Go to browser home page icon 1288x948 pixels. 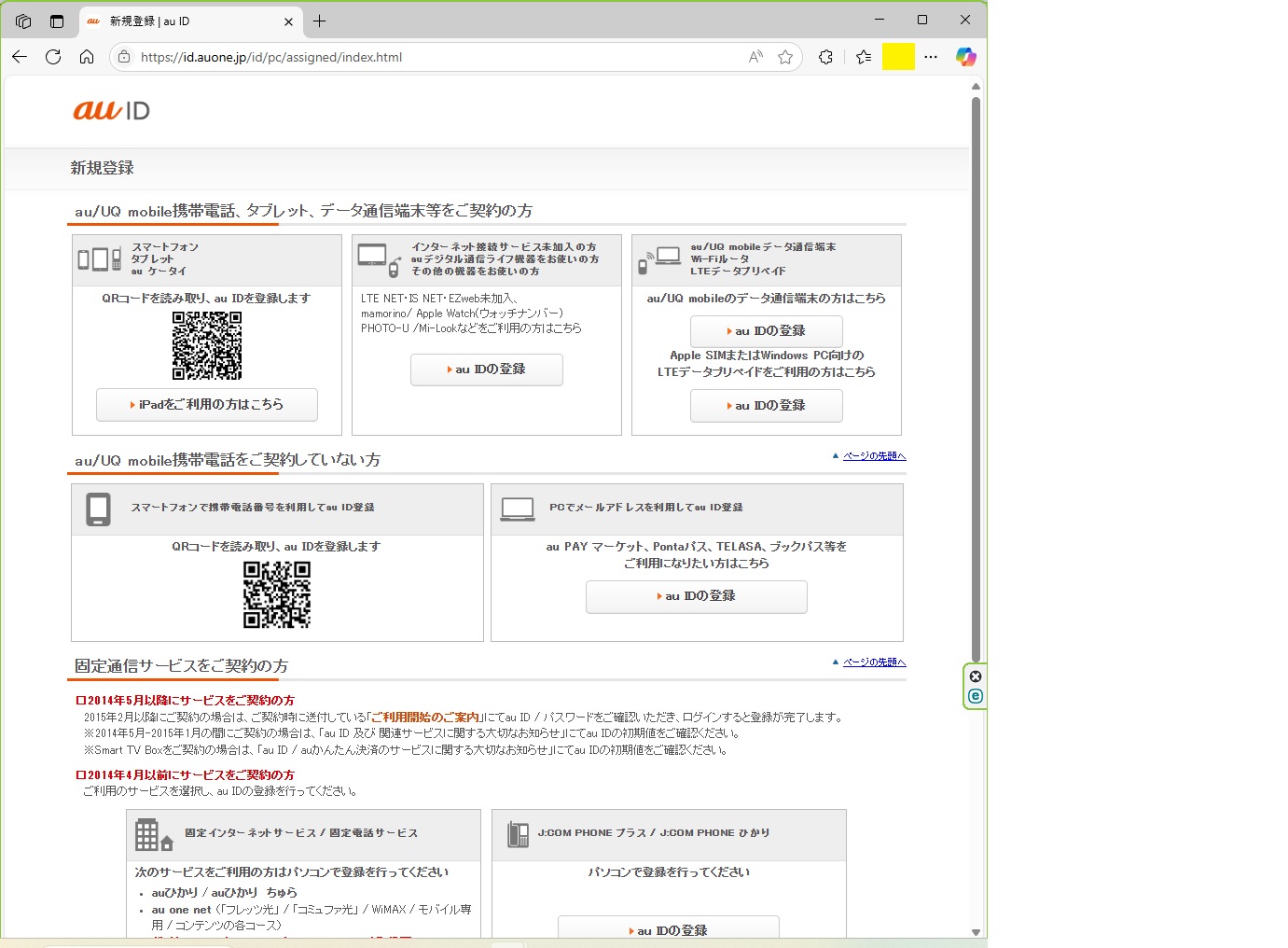click(87, 57)
